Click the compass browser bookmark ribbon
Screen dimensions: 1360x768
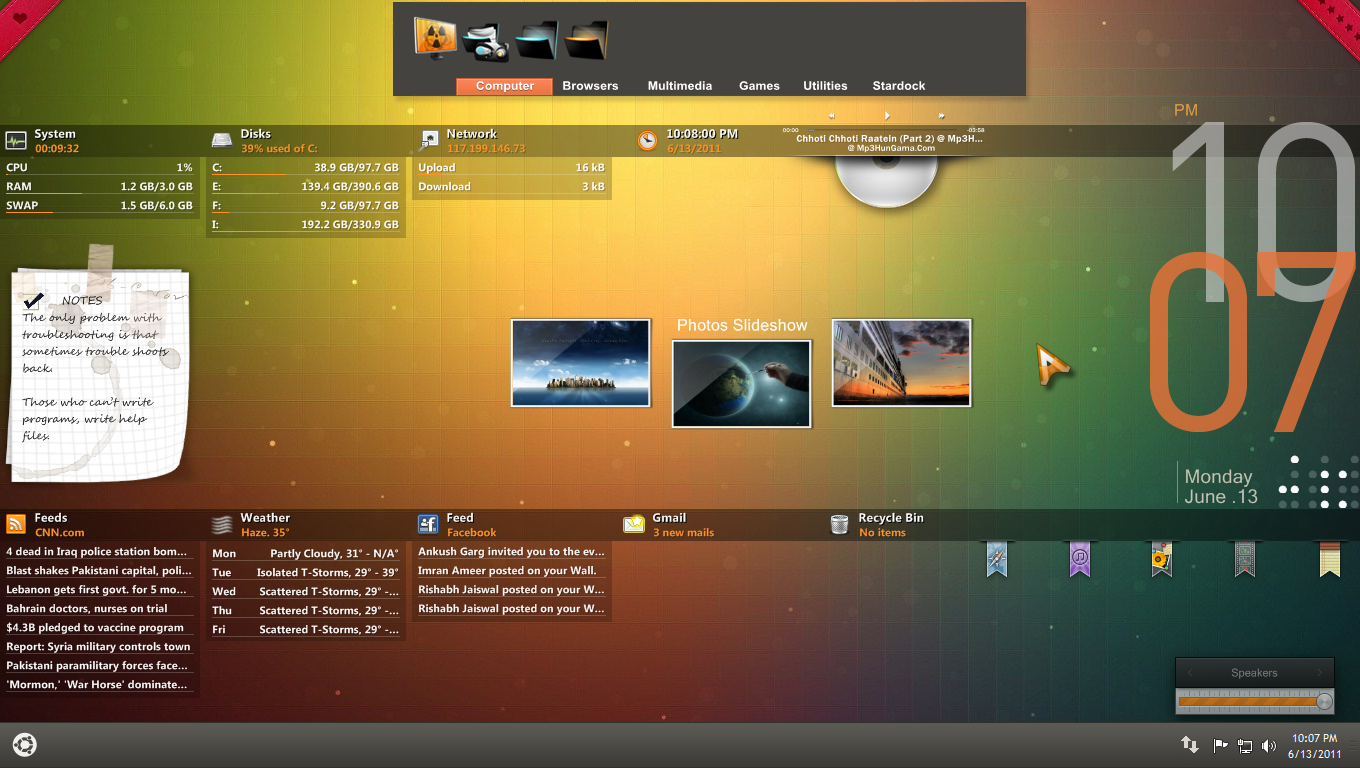pos(996,560)
